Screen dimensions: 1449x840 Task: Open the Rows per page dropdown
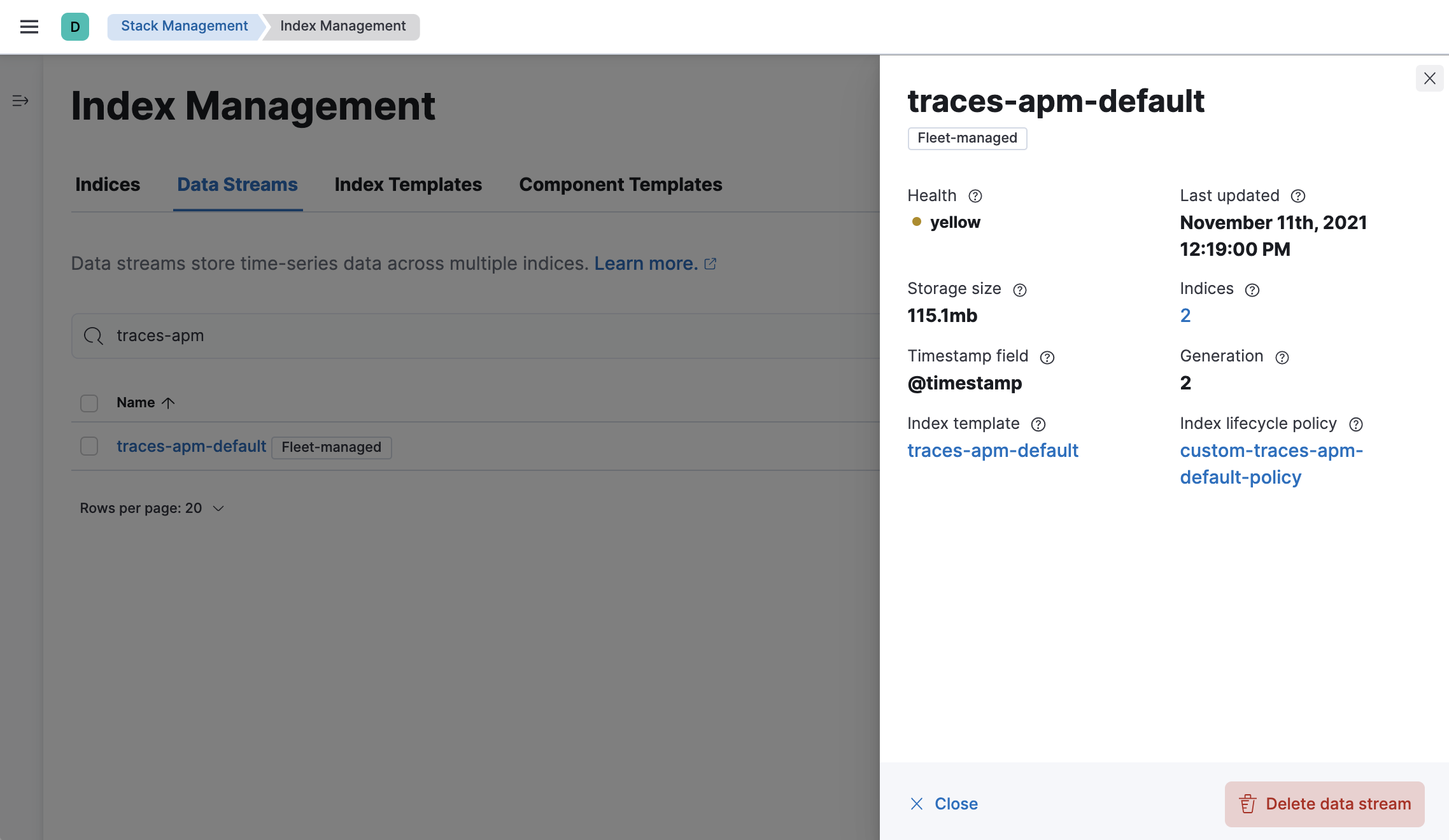coord(151,508)
